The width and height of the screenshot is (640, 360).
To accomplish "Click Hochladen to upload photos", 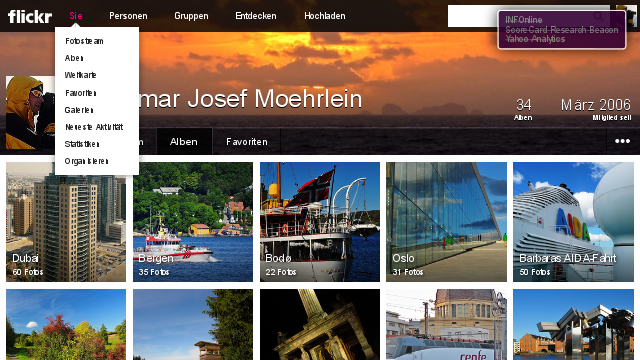I will pyautogui.click(x=325, y=16).
